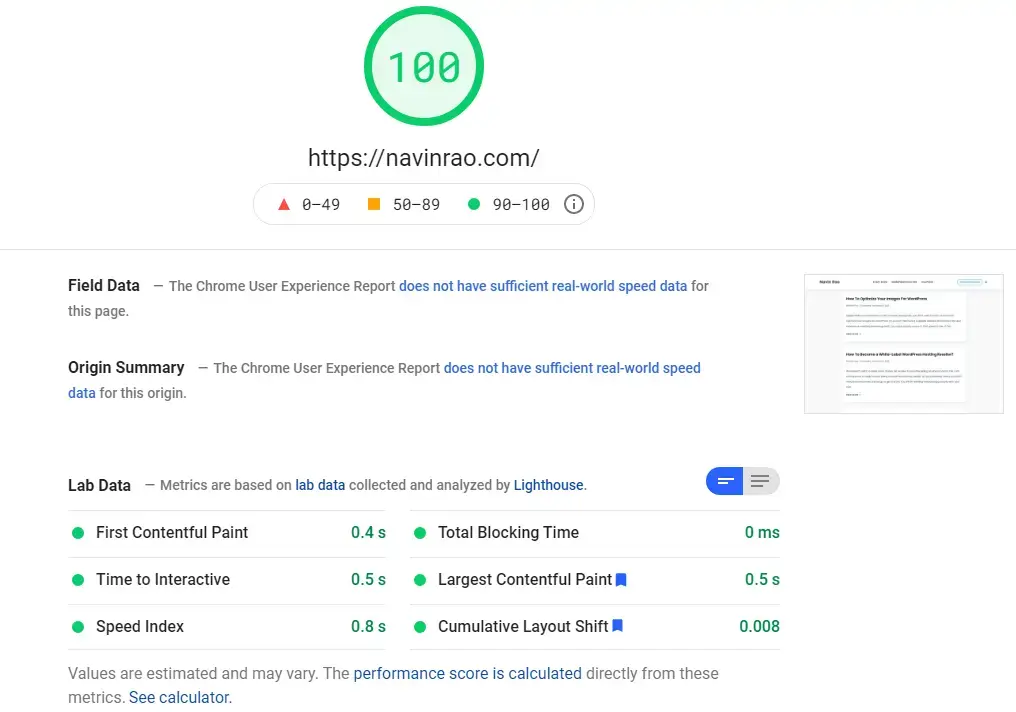Click the green dot beside Total Blocking Time
The image size is (1016, 712).
click(420, 533)
